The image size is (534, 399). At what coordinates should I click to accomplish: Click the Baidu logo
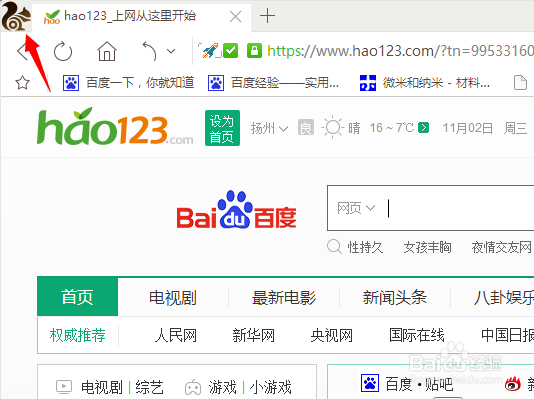tap(236, 210)
